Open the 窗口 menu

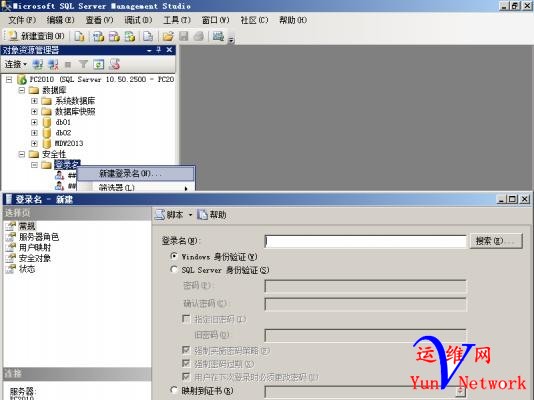216,20
